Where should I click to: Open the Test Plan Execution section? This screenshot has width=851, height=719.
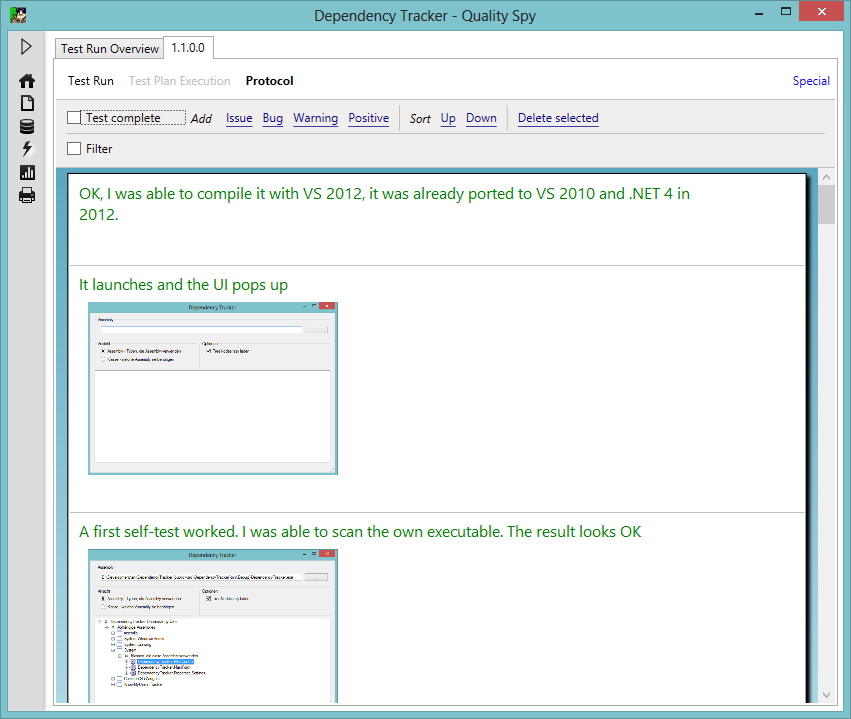(180, 81)
